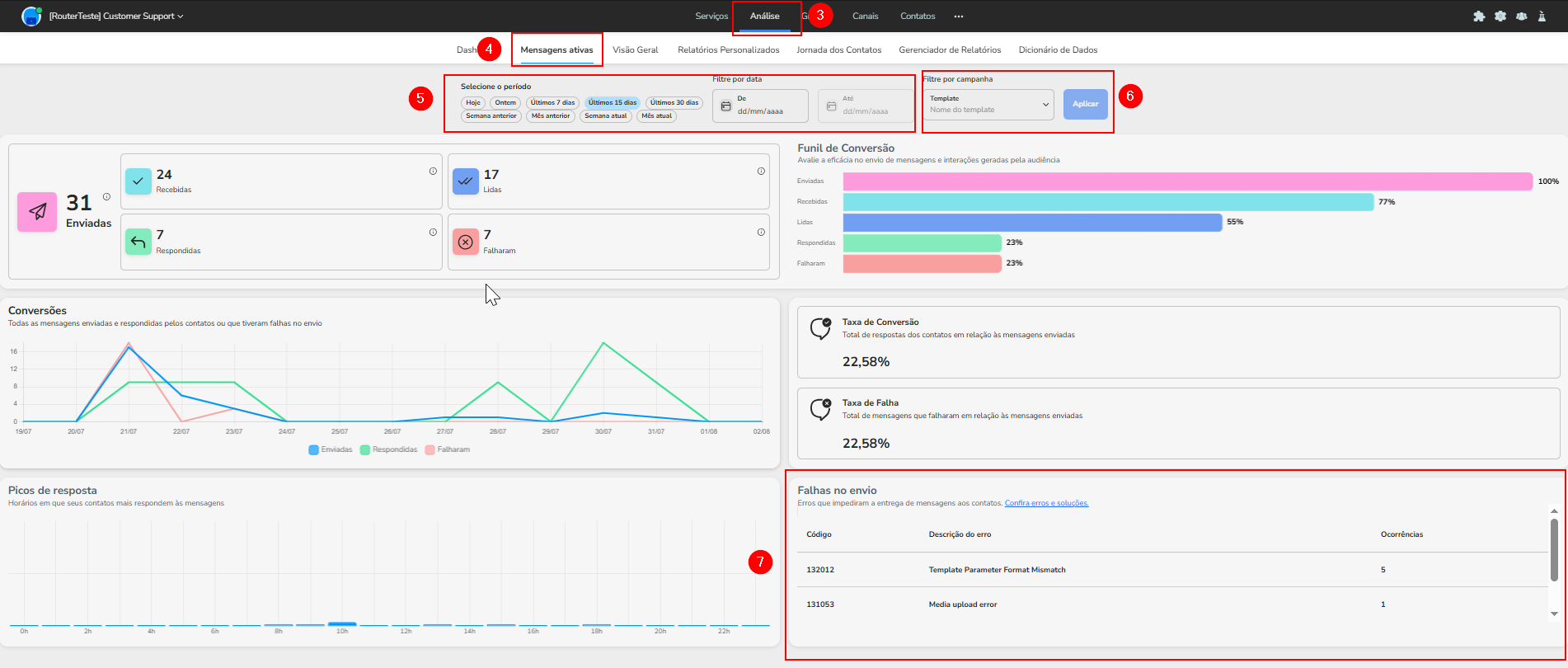
Task: Open Confira erros e soluções link
Action: pyautogui.click(x=1047, y=503)
